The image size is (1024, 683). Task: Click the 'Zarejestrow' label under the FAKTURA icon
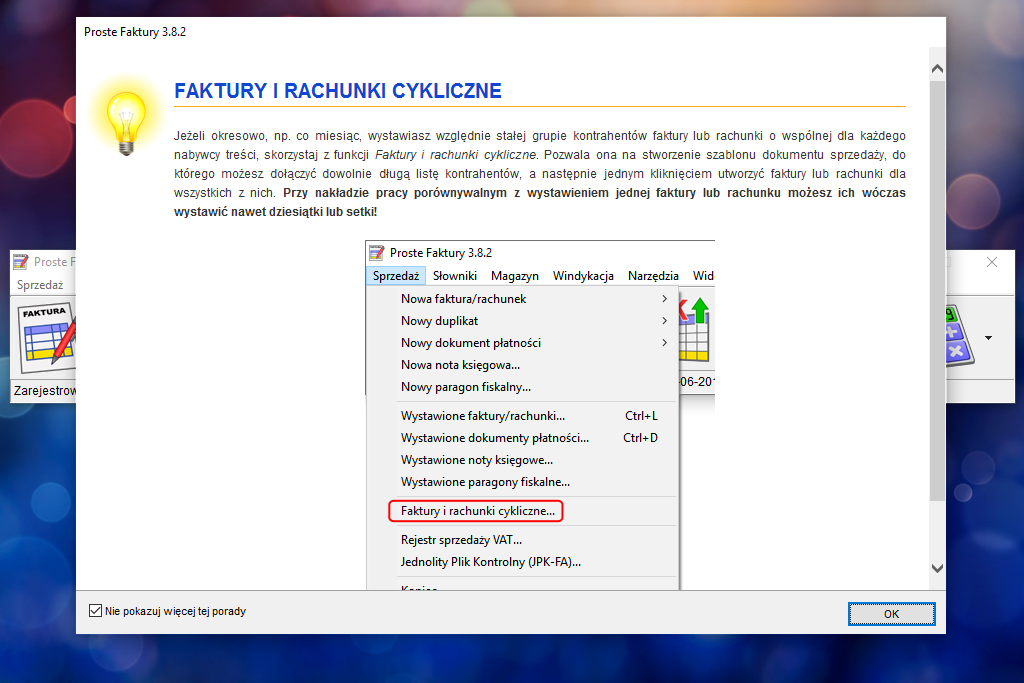tap(44, 390)
